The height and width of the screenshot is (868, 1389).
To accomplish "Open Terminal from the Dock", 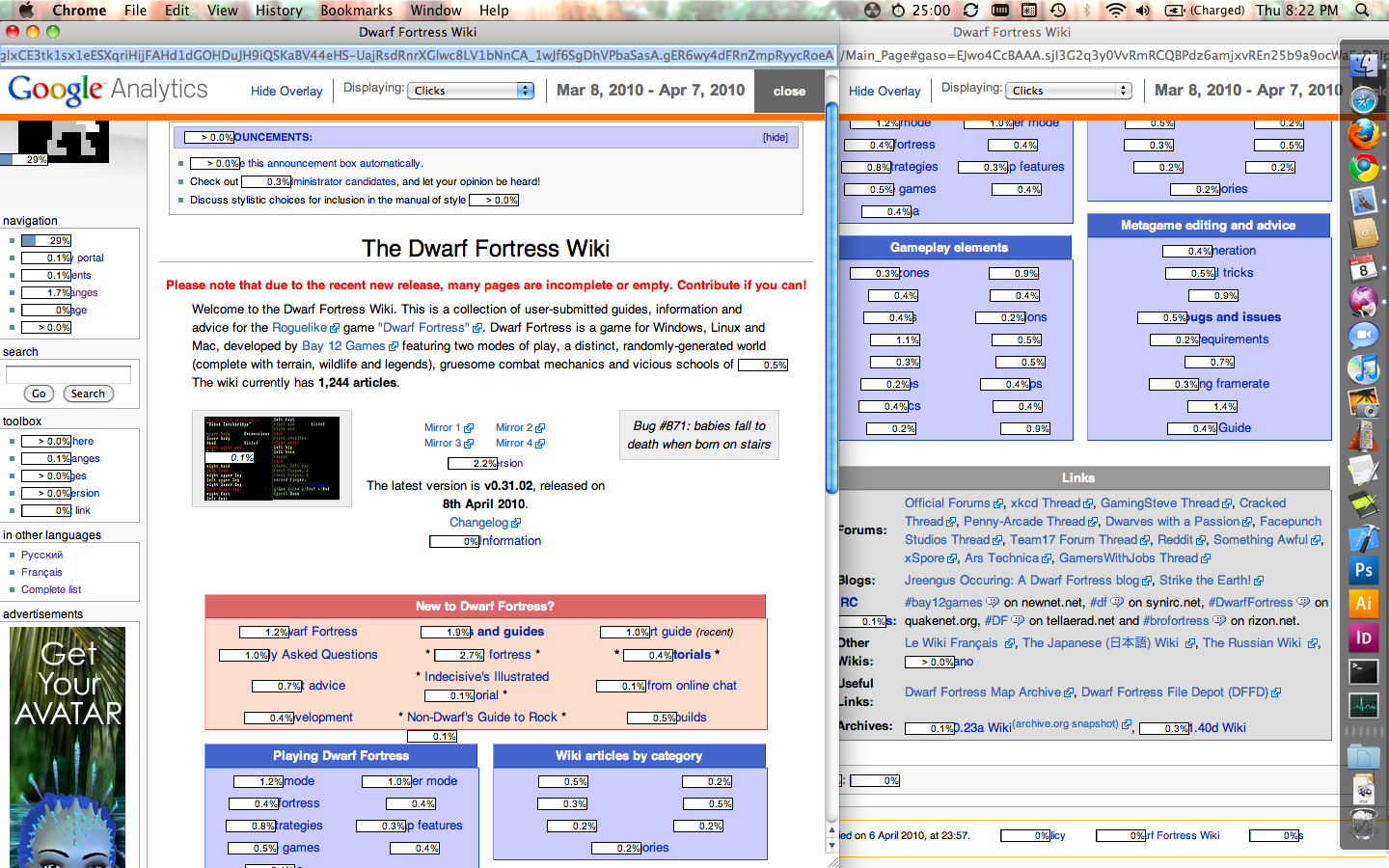I will point(1364,671).
